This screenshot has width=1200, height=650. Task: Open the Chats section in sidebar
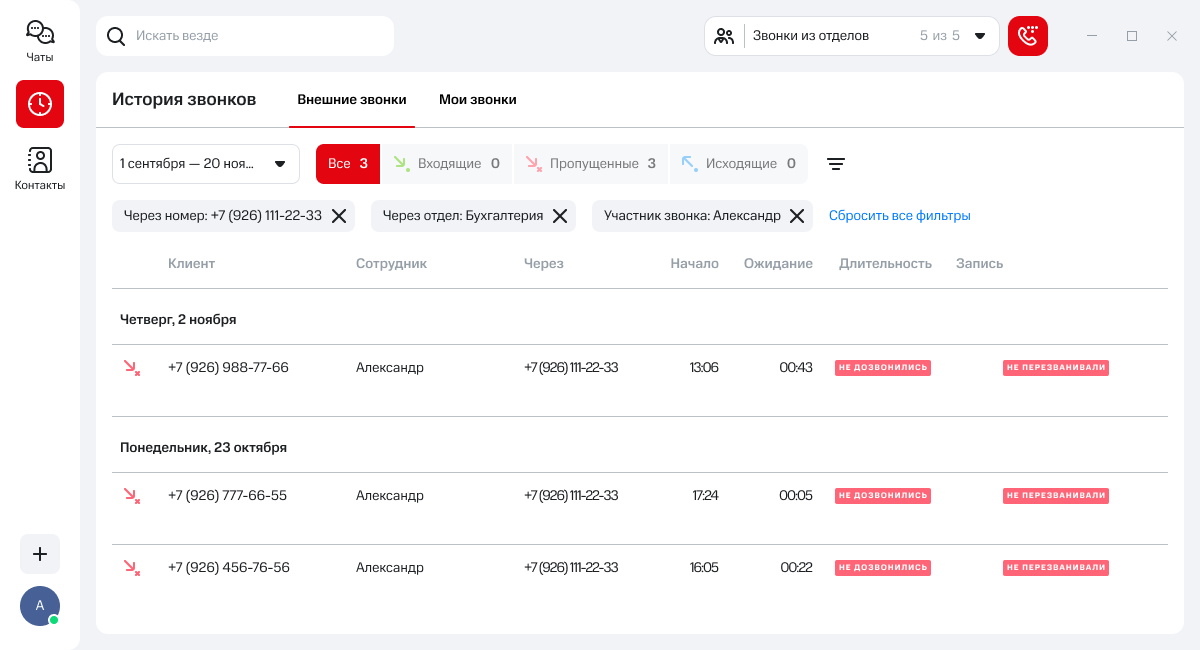pyautogui.click(x=40, y=41)
